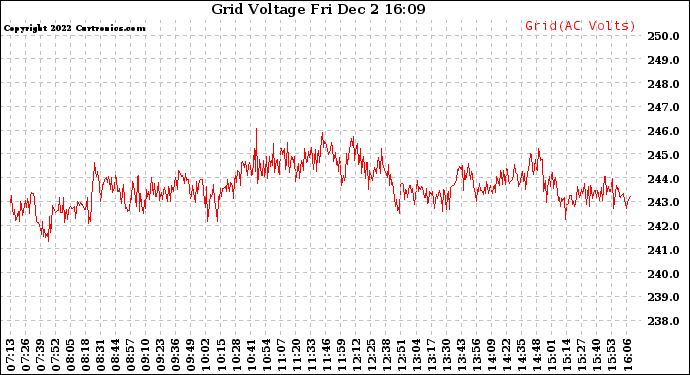Click the 07:26 time label
Viewport: 690px width, 375px height.
(x=26, y=355)
